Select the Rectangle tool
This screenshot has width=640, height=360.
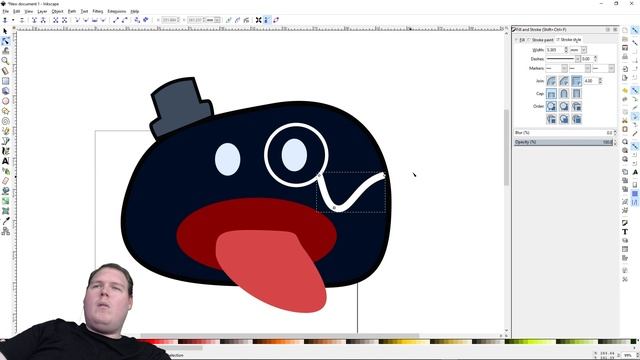5,81
